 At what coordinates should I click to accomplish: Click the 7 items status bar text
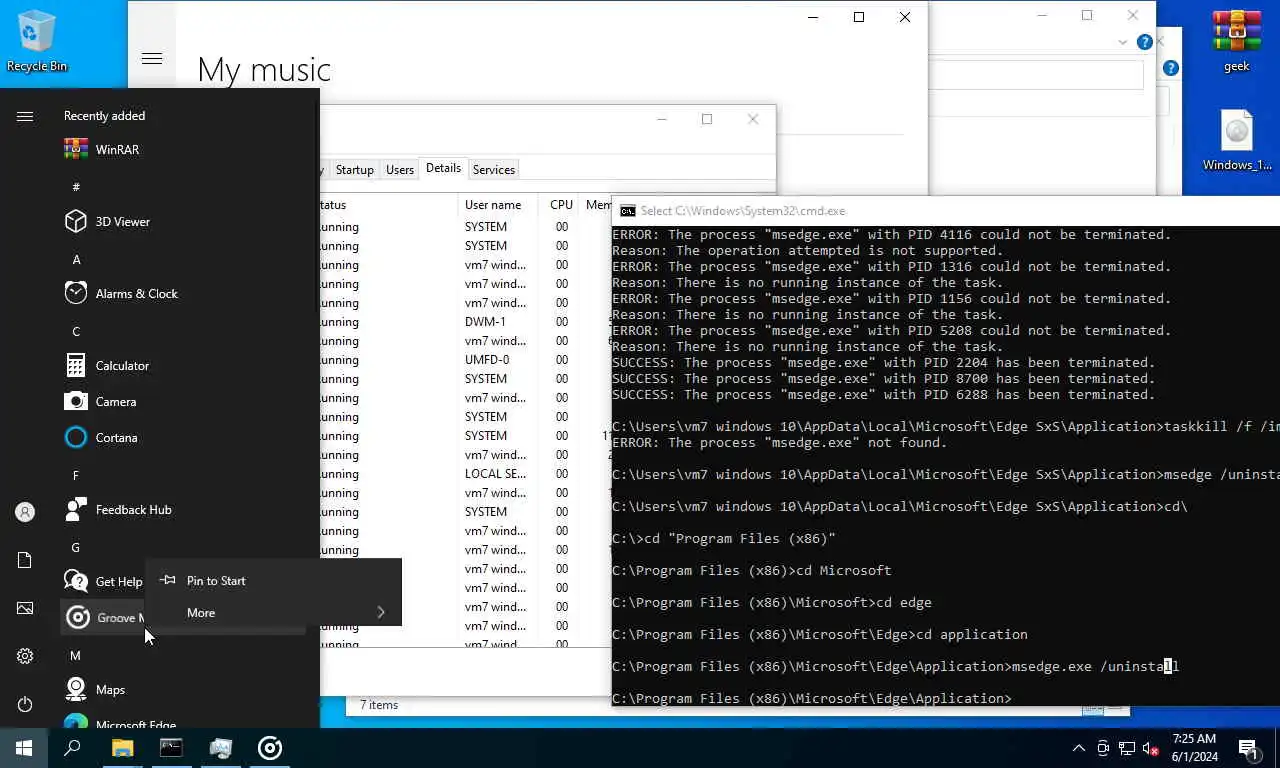(x=379, y=705)
